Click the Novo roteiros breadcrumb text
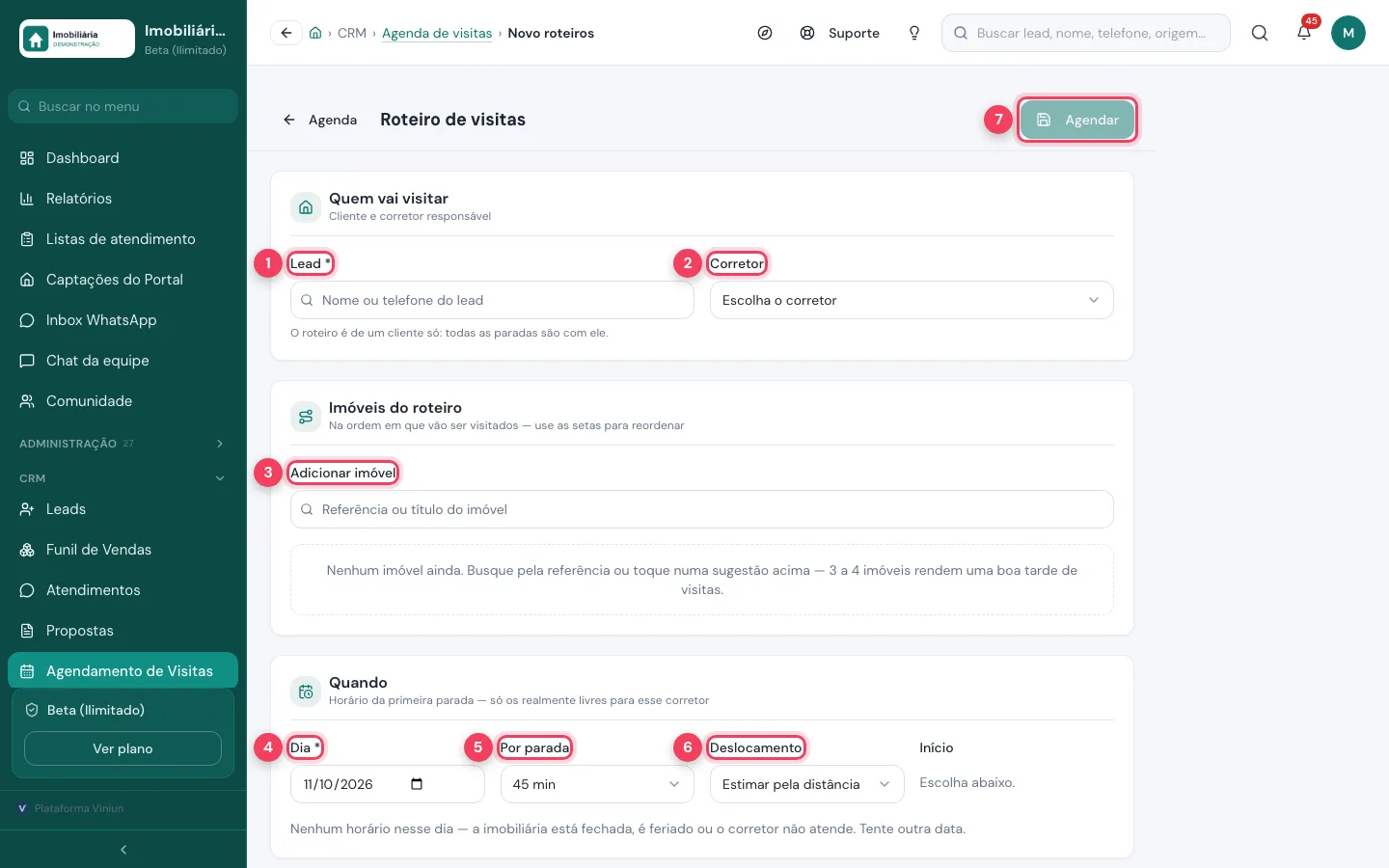Image resolution: width=1389 pixels, height=868 pixels. (x=551, y=33)
